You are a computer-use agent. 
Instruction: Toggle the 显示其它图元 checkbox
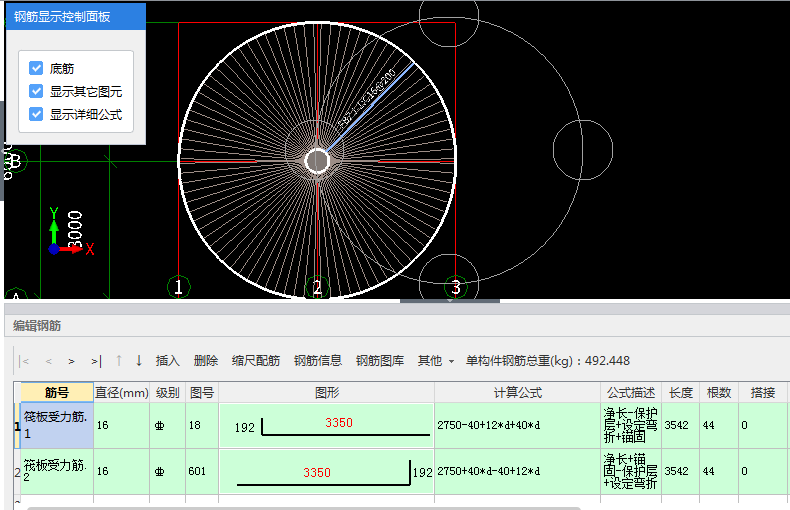[x=36, y=91]
